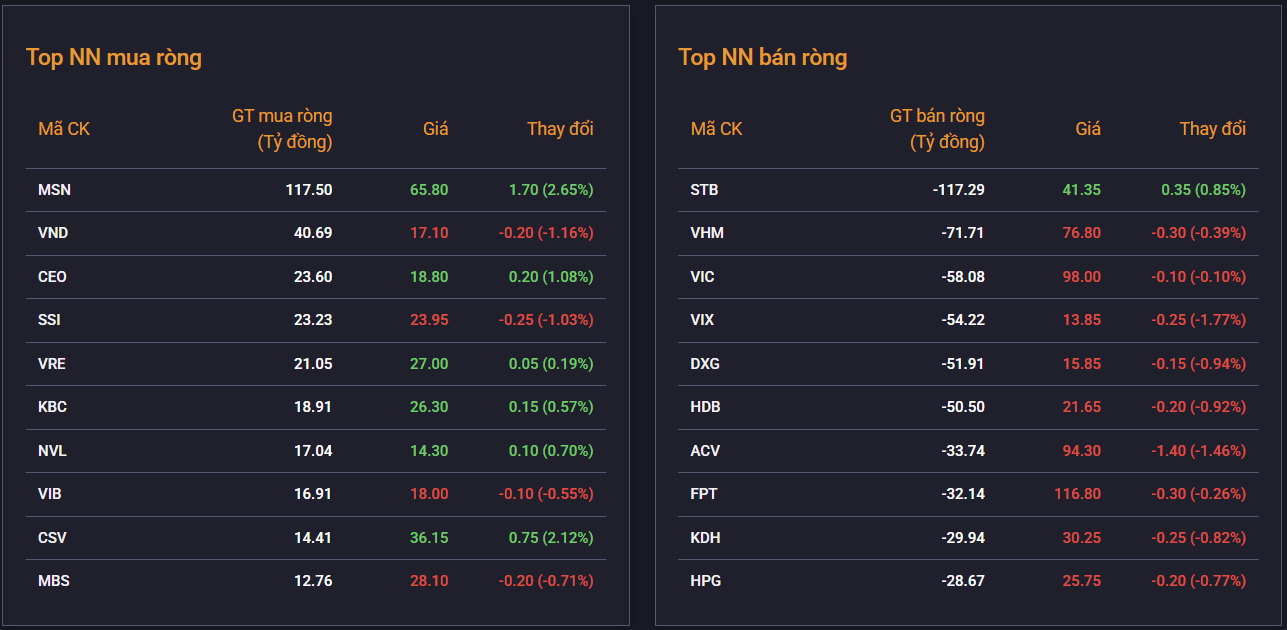The image size is (1287, 630).
Task: Click DXG net sell value -51.91
Action: tap(963, 364)
